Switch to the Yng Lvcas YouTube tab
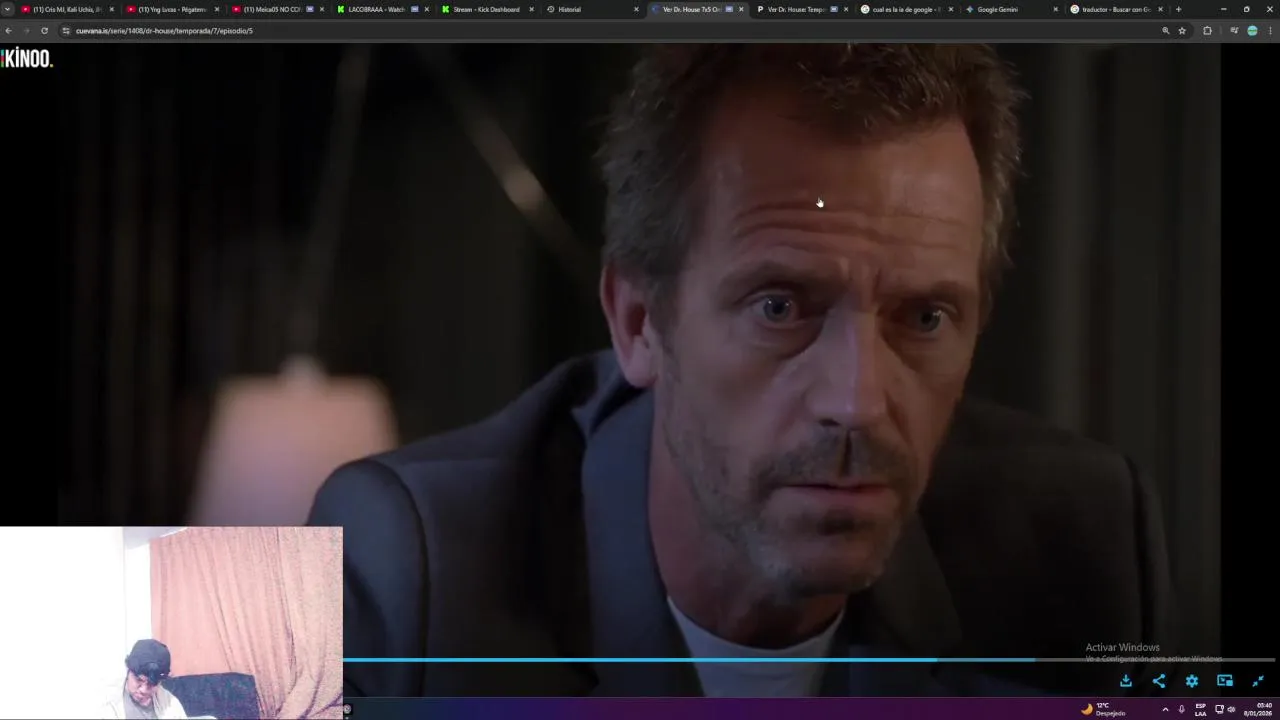Image resolution: width=1280 pixels, height=720 pixels. tap(170, 9)
